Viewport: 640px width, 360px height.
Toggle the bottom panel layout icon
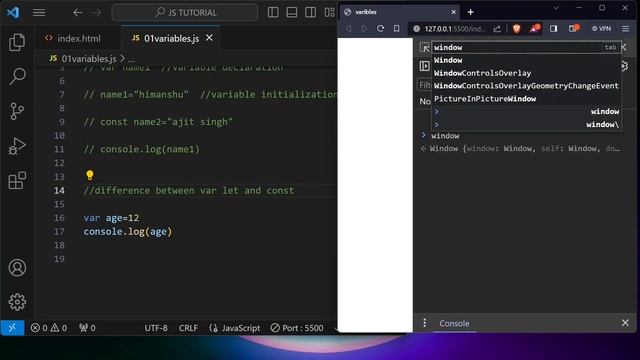(292, 12)
